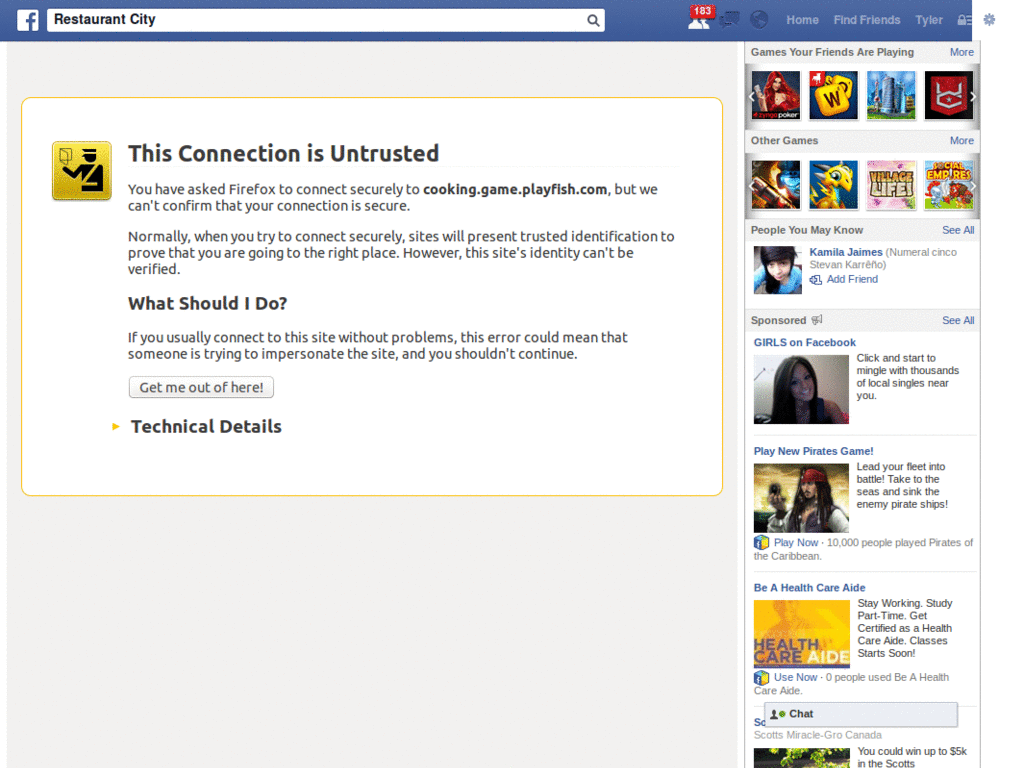Click the Scotts ad garden image
The width and height of the screenshot is (1024, 768).
point(801,758)
